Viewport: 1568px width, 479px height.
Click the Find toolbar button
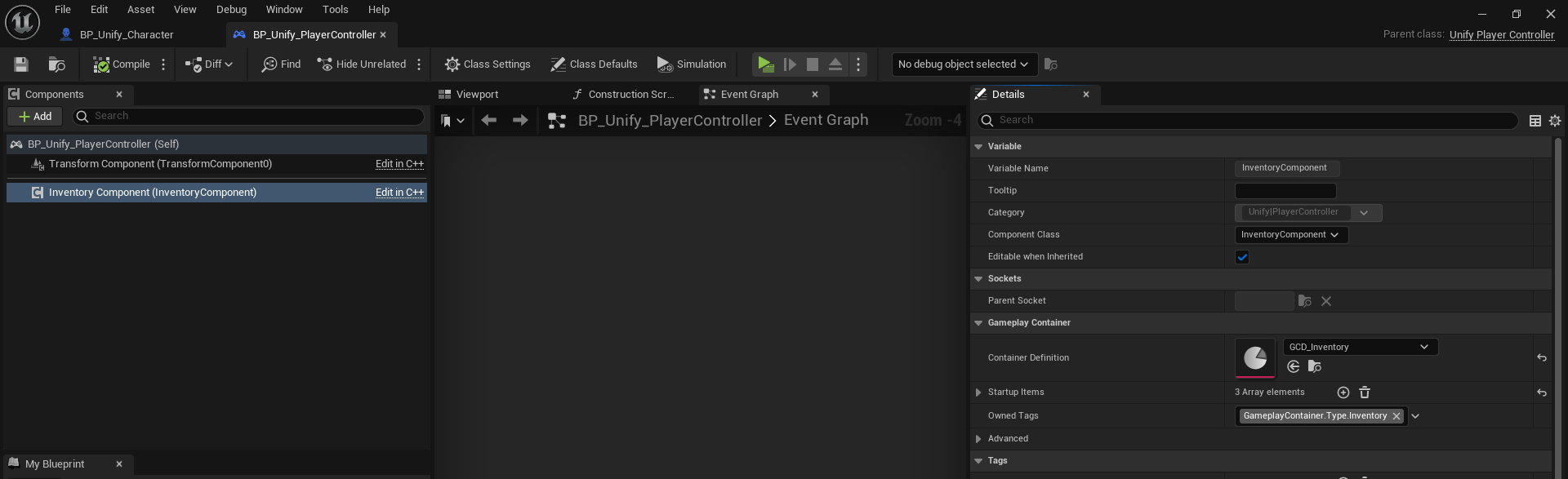[x=281, y=64]
